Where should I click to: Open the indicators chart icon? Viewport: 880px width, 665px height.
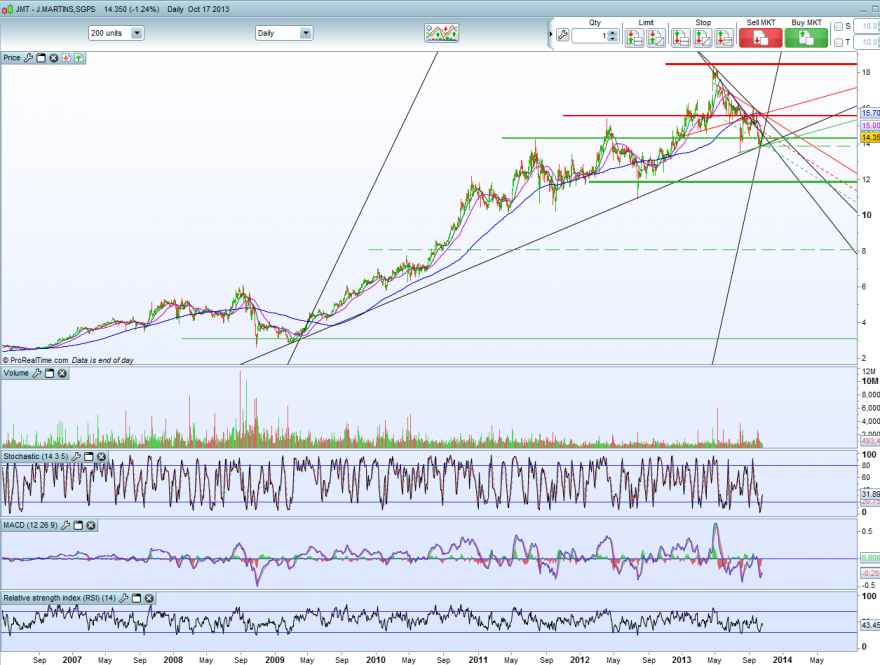coord(442,33)
